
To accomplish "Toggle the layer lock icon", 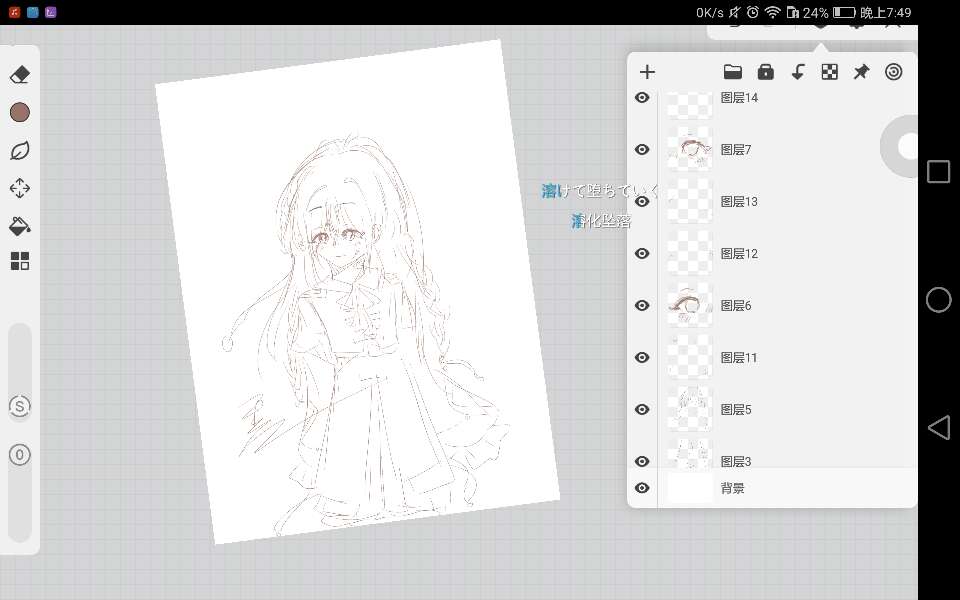I will click(x=765, y=72).
